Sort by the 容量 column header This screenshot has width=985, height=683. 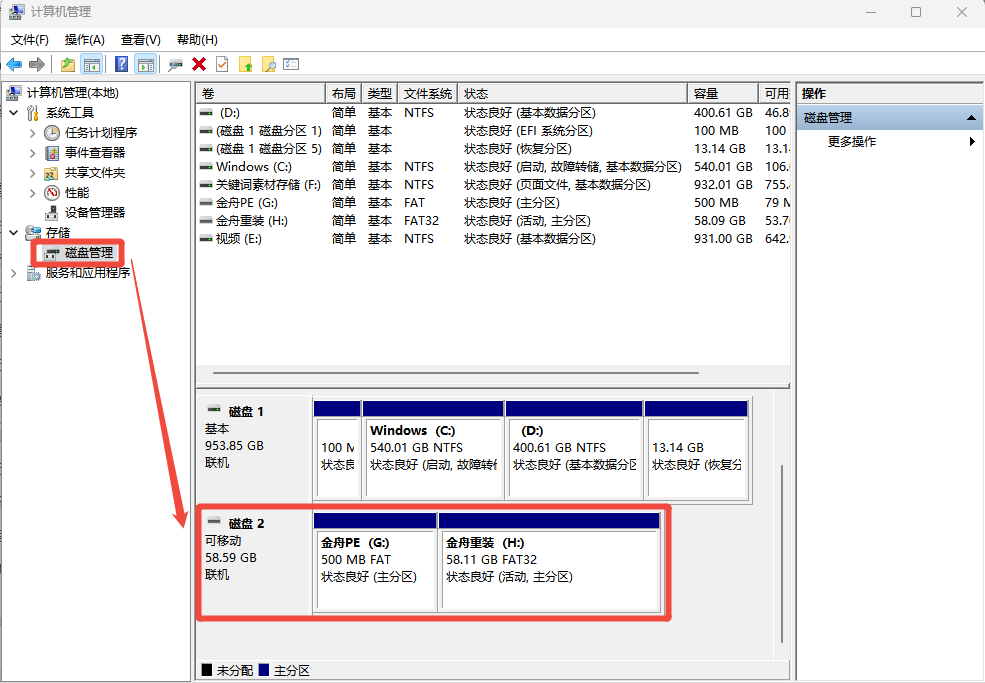click(722, 93)
